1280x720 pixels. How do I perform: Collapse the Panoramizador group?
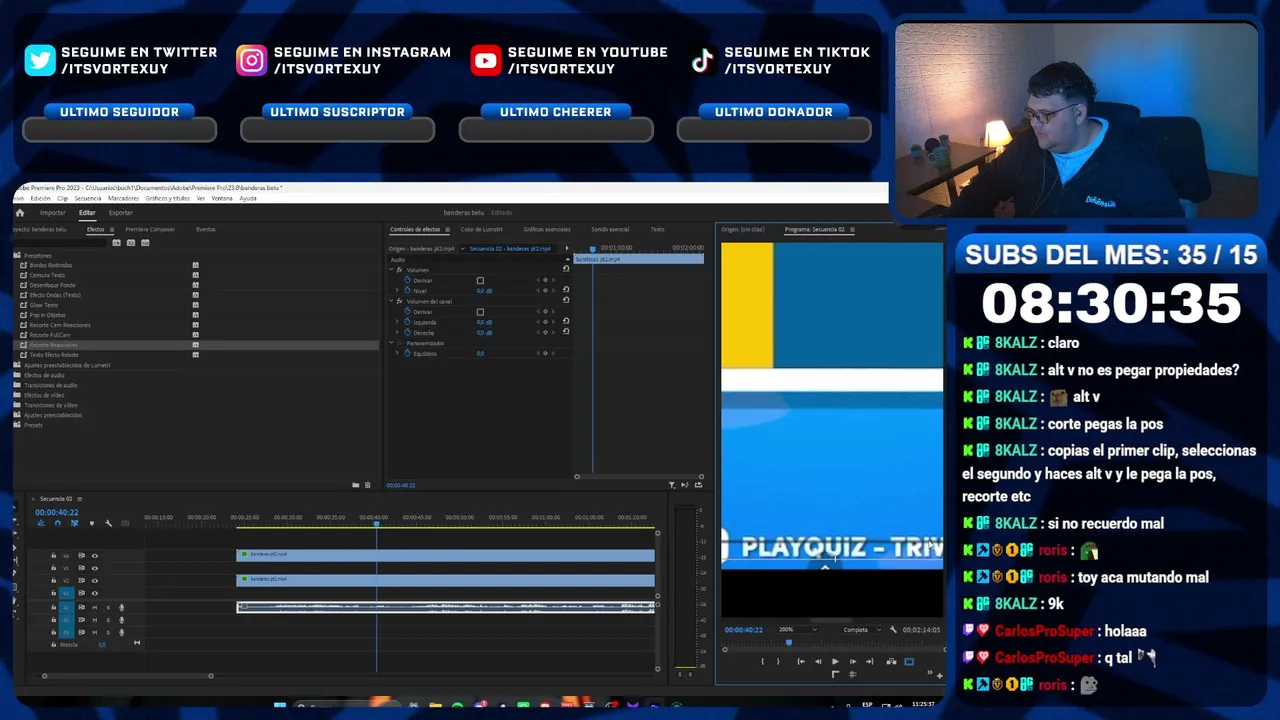(x=391, y=343)
